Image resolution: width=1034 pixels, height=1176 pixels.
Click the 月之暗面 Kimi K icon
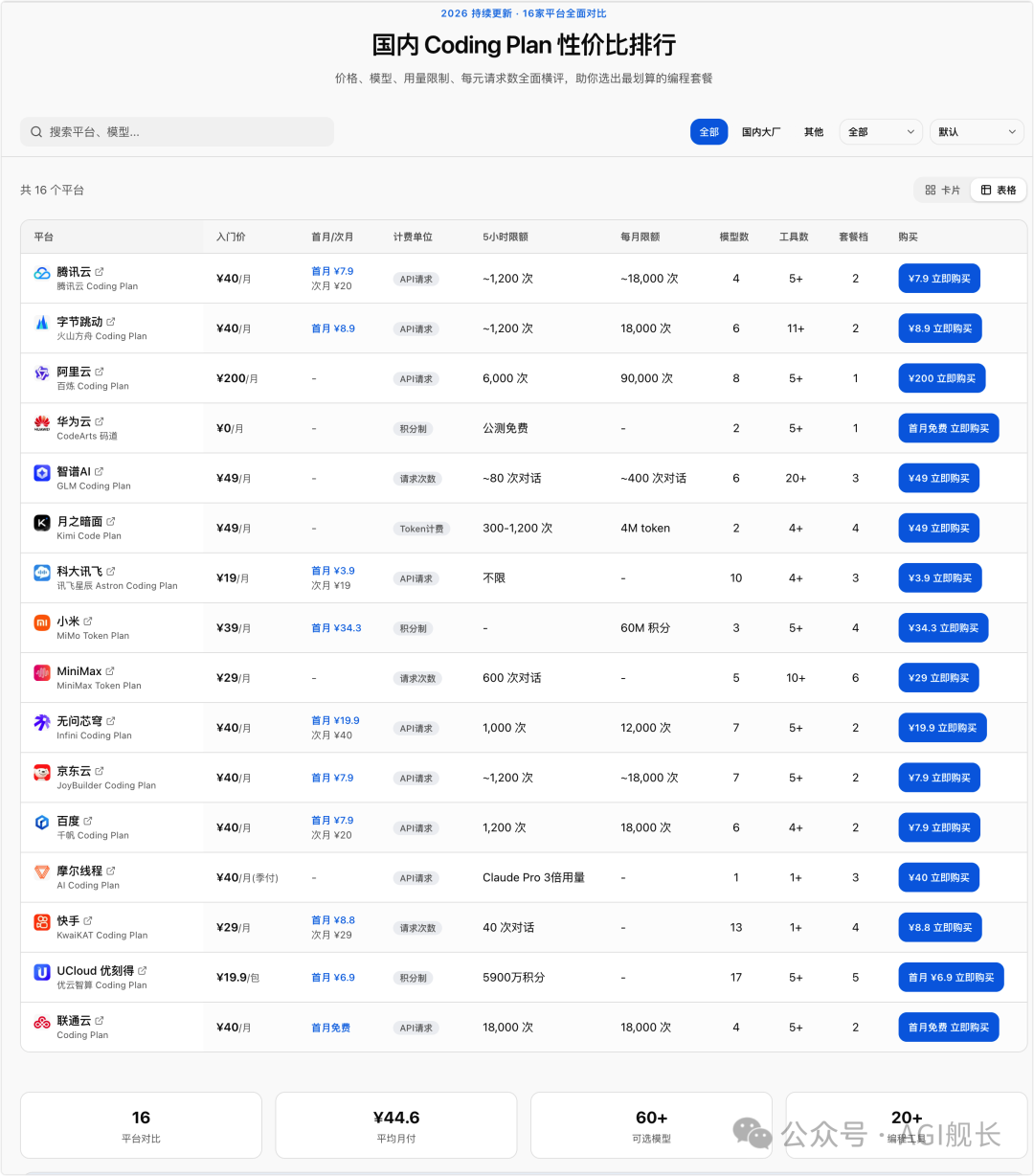pos(41,521)
